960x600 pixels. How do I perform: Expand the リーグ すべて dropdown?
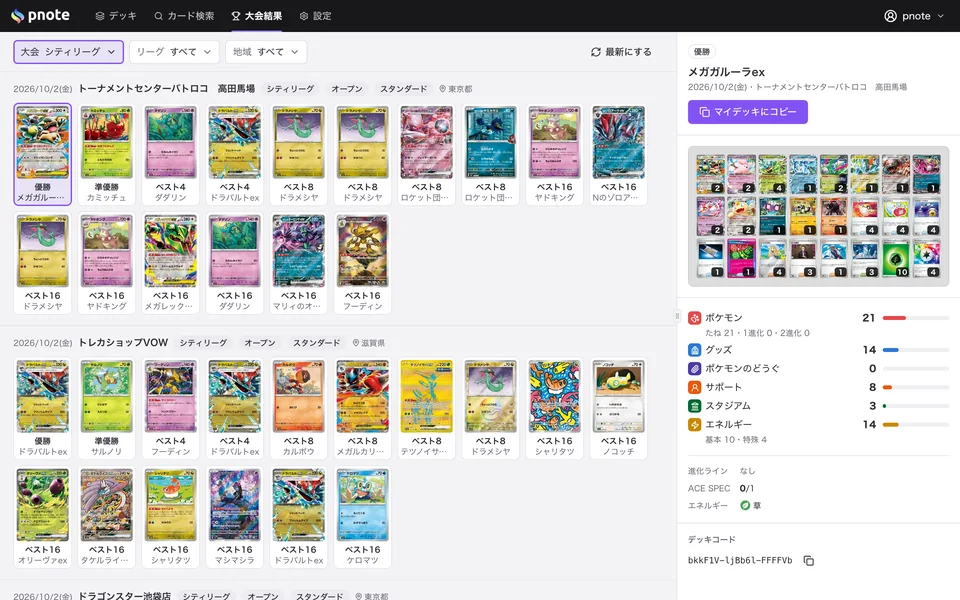pos(174,52)
